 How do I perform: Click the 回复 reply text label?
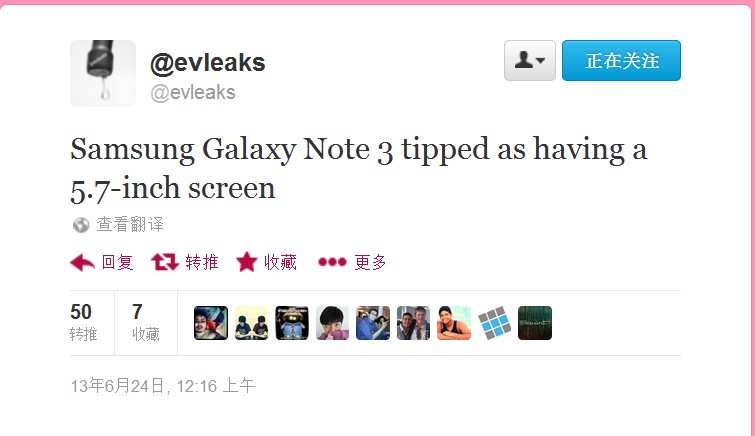pos(117,263)
